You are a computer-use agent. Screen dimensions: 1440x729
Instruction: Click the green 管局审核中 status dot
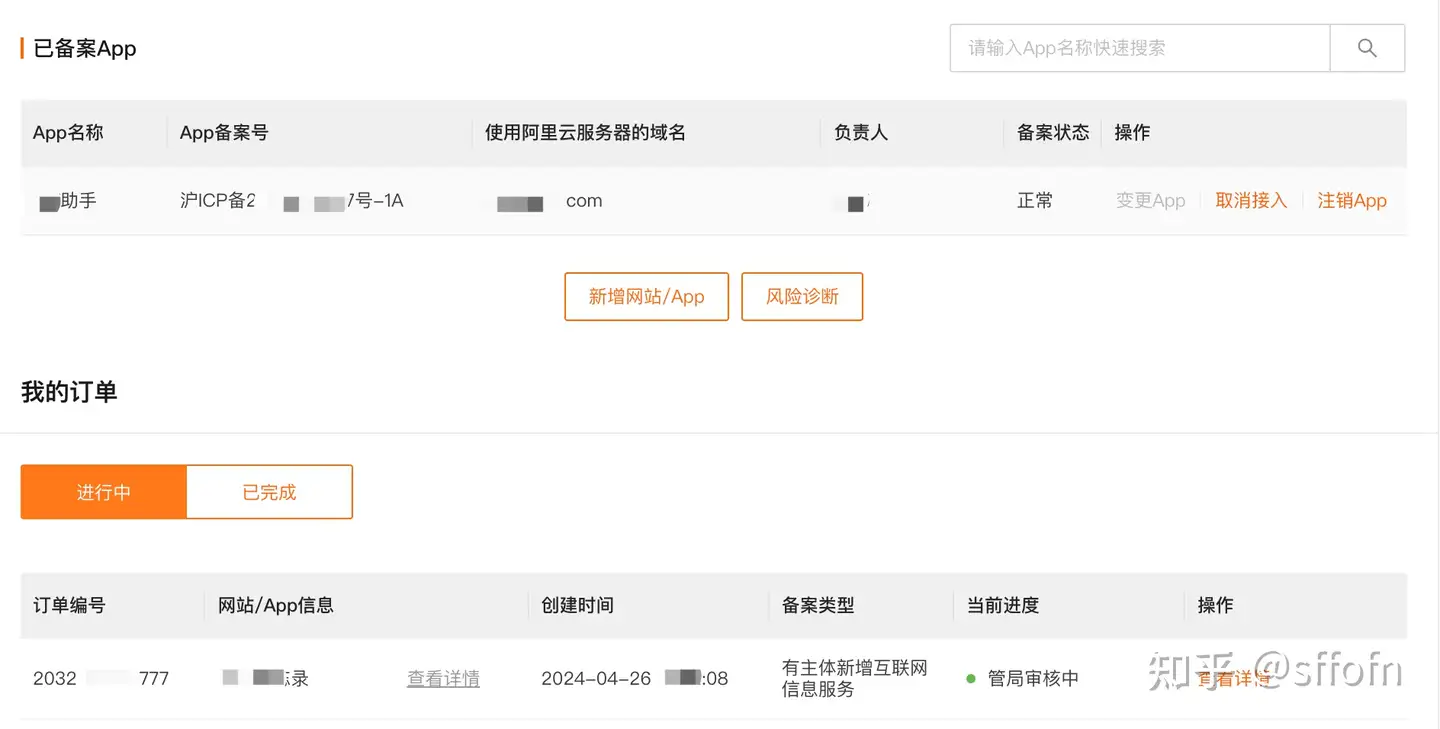(971, 679)
